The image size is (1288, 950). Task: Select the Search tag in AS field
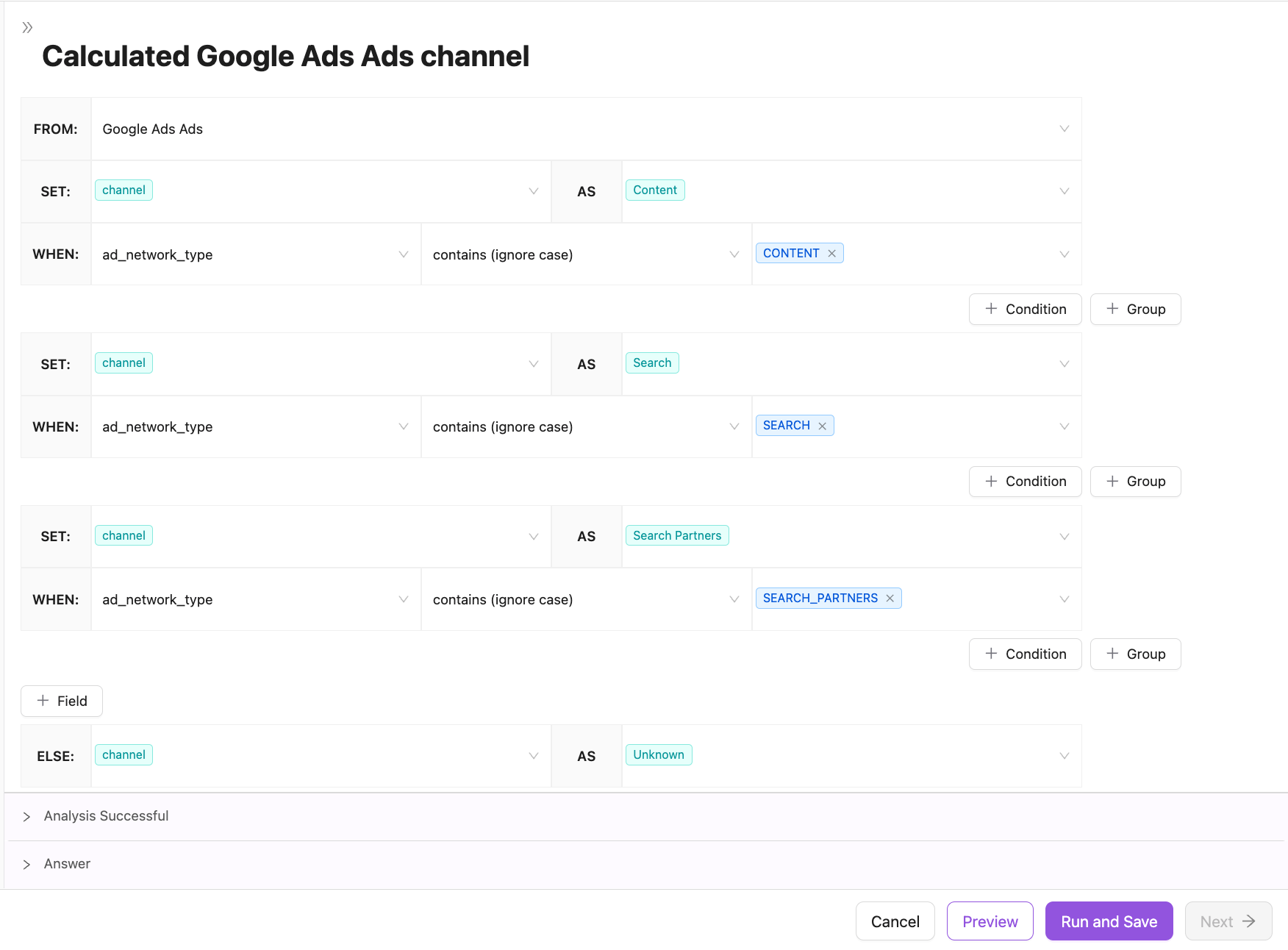tap(652, 362)
